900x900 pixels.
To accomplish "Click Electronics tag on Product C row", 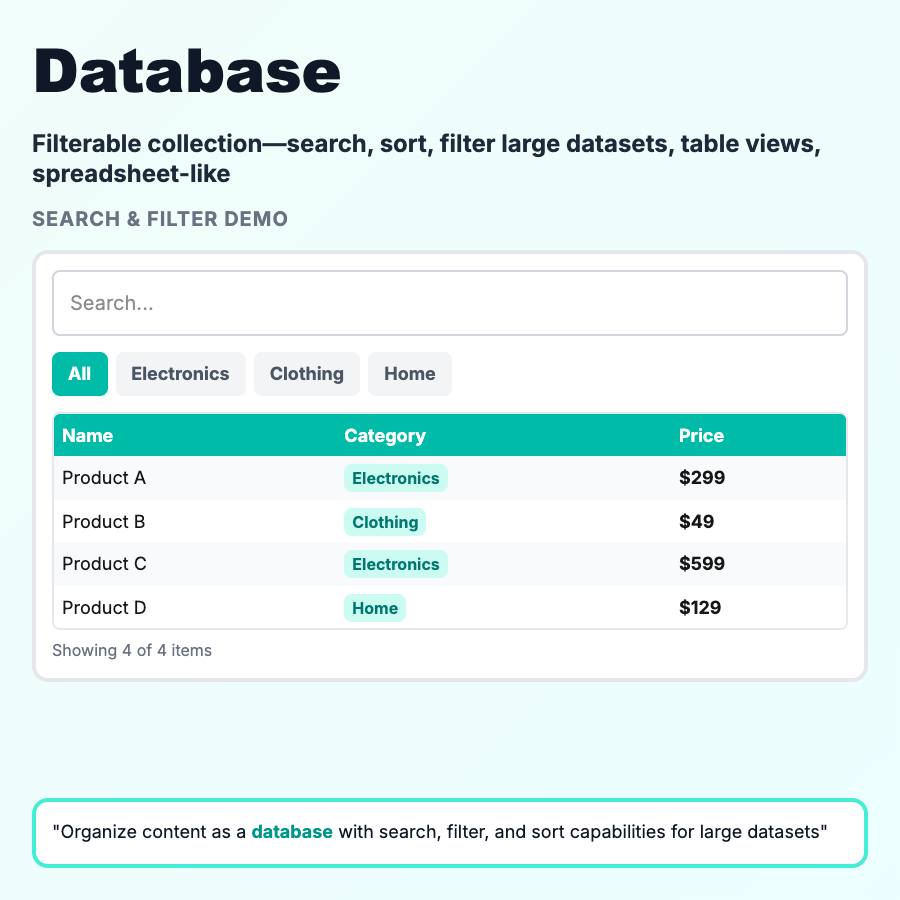I will click(395, 564).
